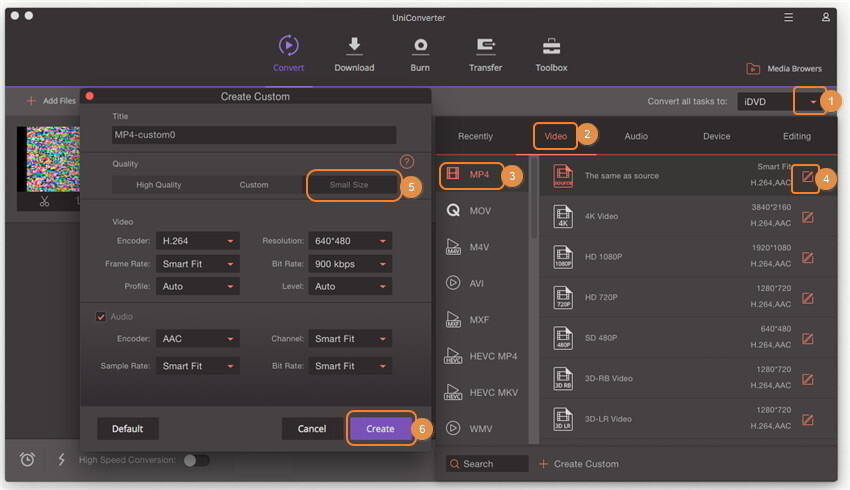Open the Toolbox section

pyautogui.click(x=551, y=53)
